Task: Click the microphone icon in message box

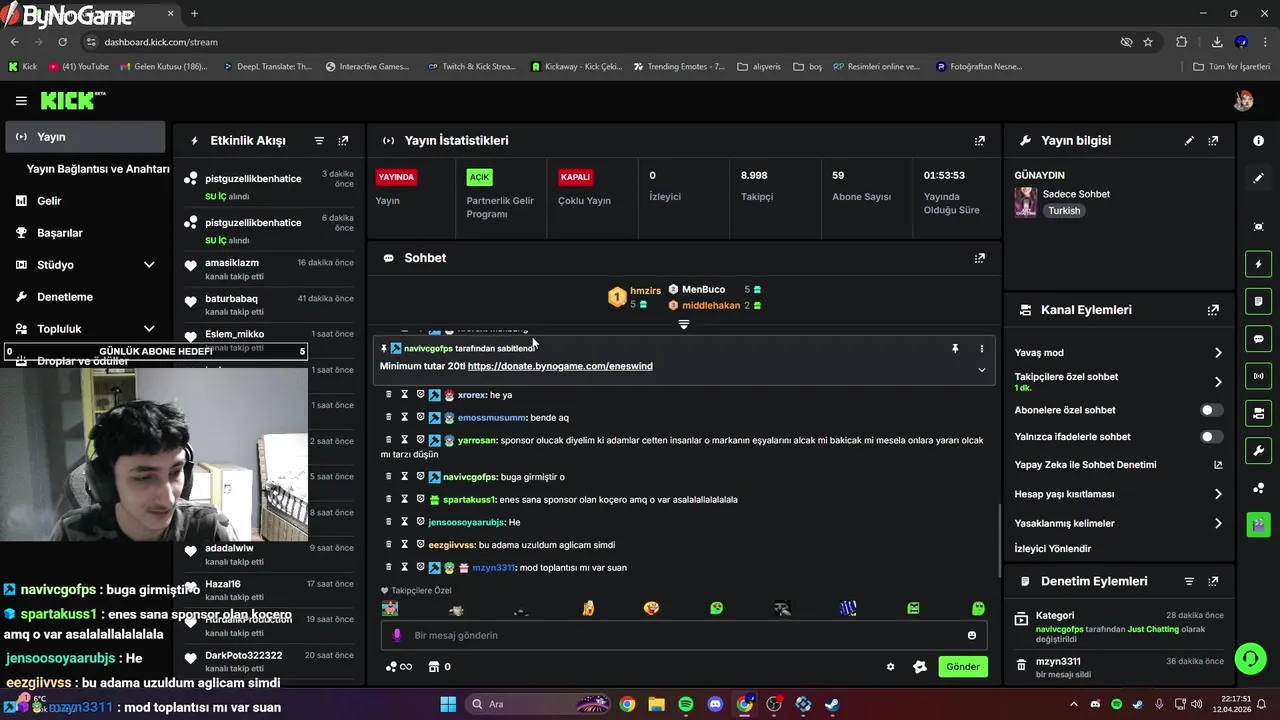Action: [397, 635]
